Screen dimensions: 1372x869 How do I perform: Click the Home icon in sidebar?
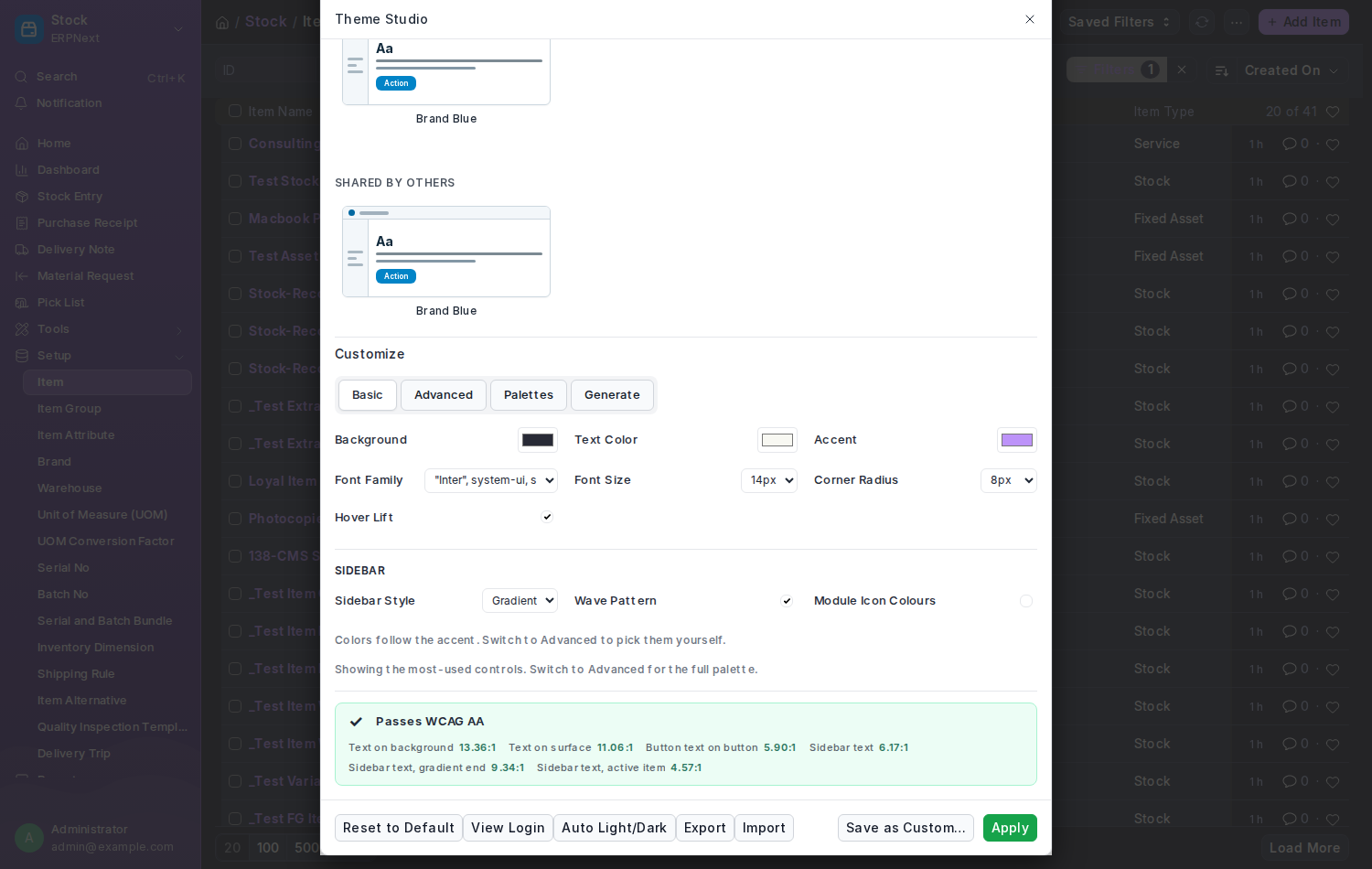point(22,144)
